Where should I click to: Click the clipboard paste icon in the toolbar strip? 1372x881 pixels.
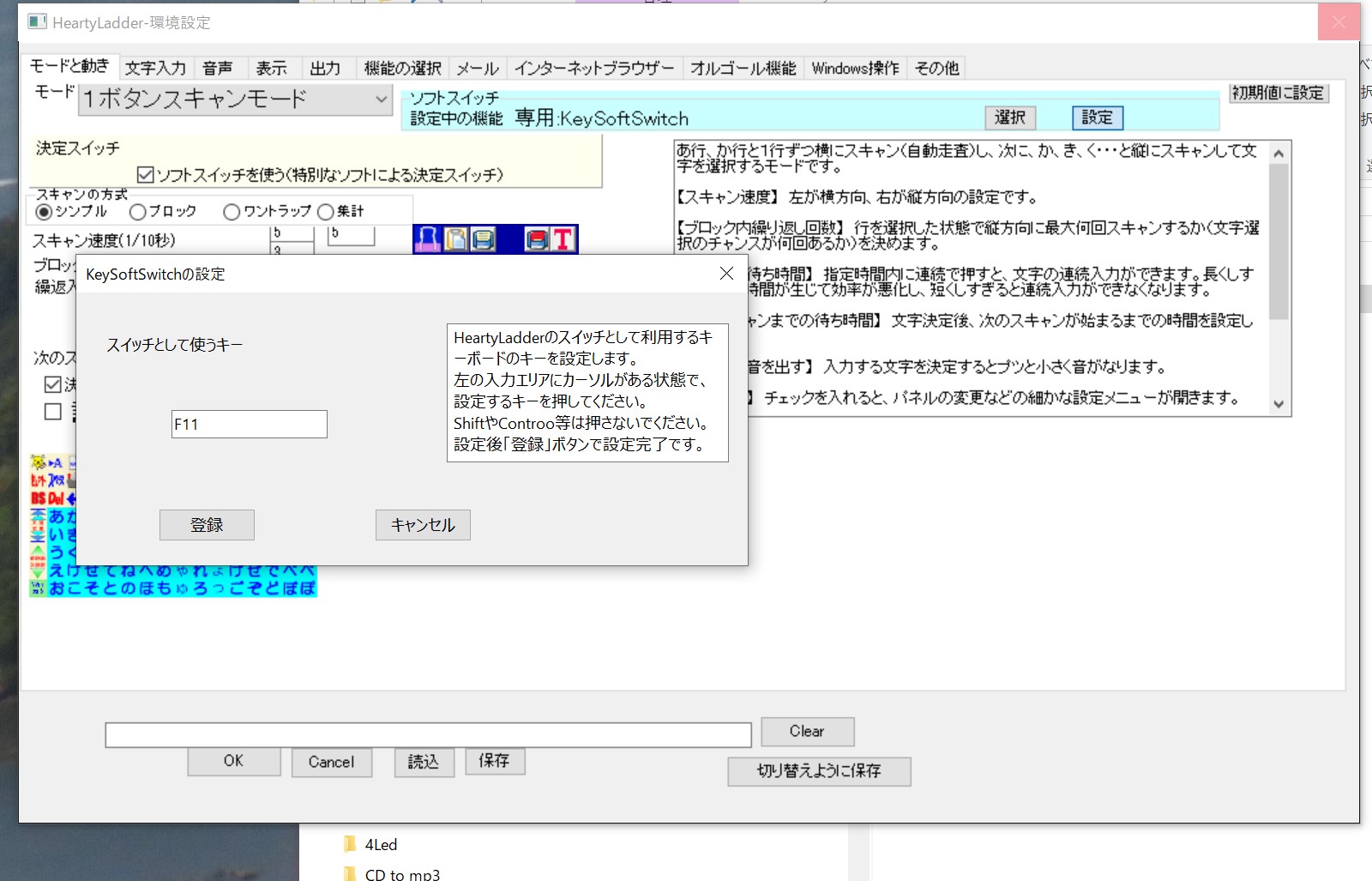pyautogui.click(x=456, y=239)
